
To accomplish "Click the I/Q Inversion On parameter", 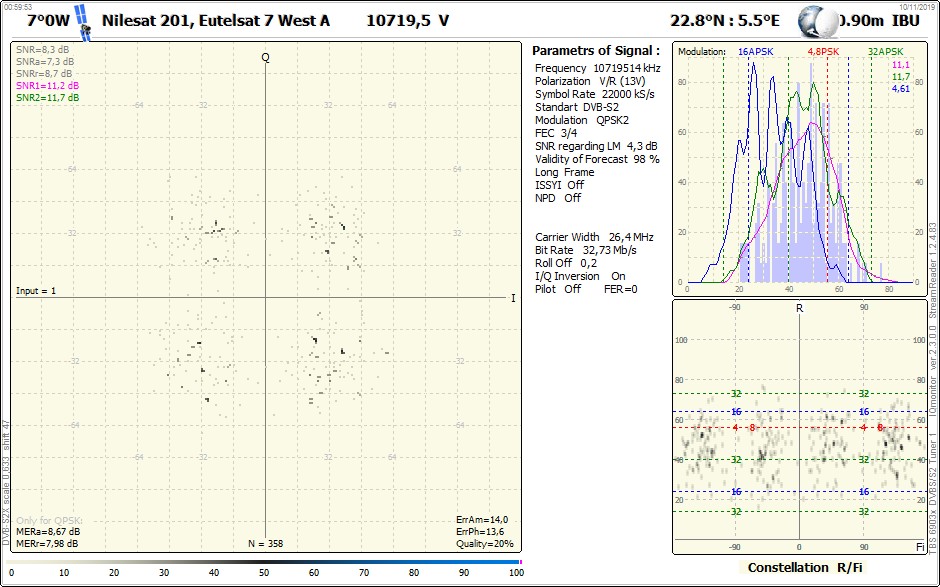I will [580, 276].
